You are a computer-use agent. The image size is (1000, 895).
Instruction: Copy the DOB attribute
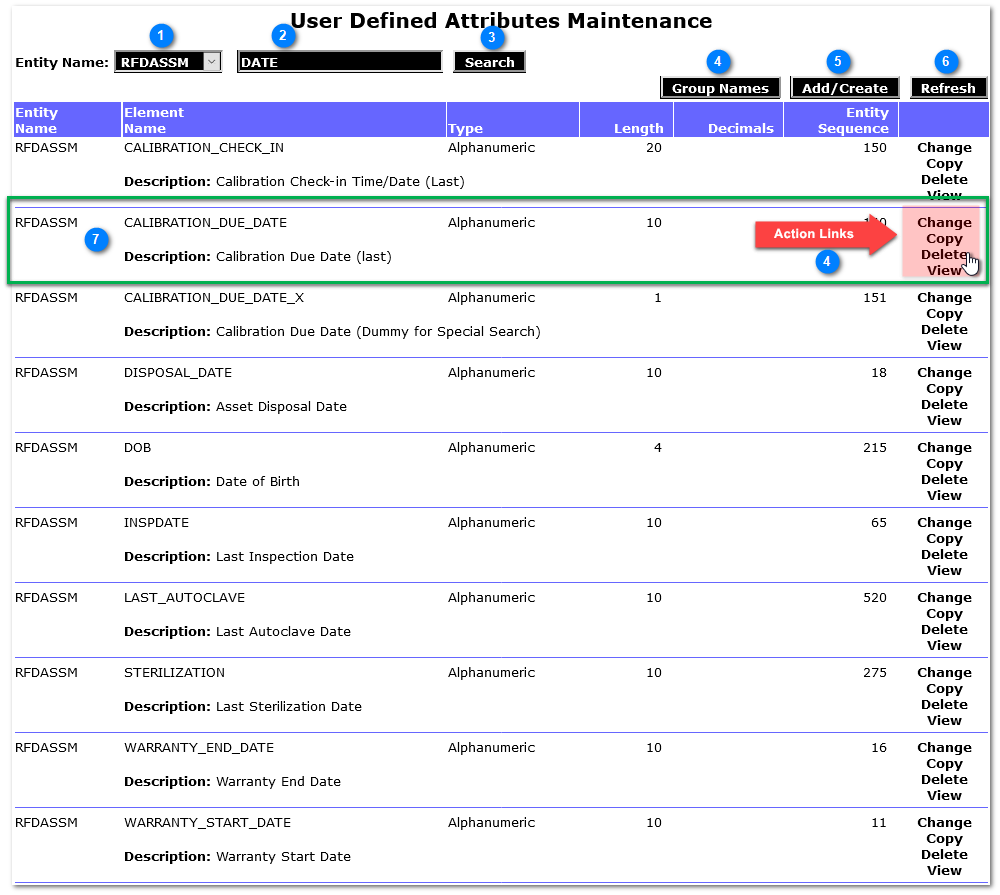tap(944, 463)
